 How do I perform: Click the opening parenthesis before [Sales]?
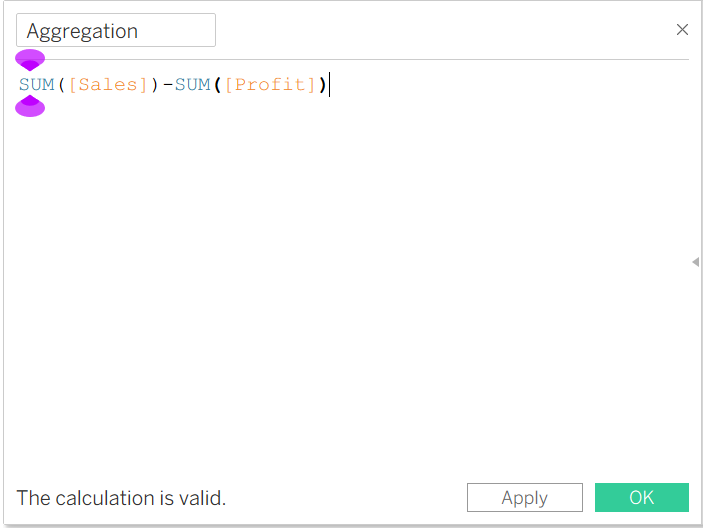coord(62,84)
